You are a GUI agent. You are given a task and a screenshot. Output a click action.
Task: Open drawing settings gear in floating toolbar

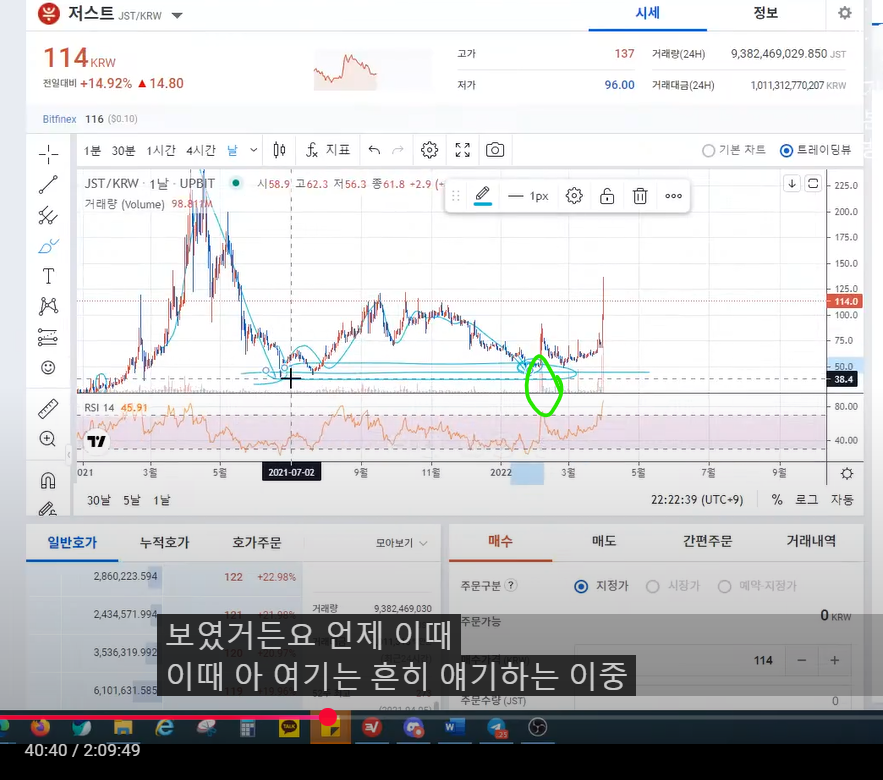(x=574, y=196)
